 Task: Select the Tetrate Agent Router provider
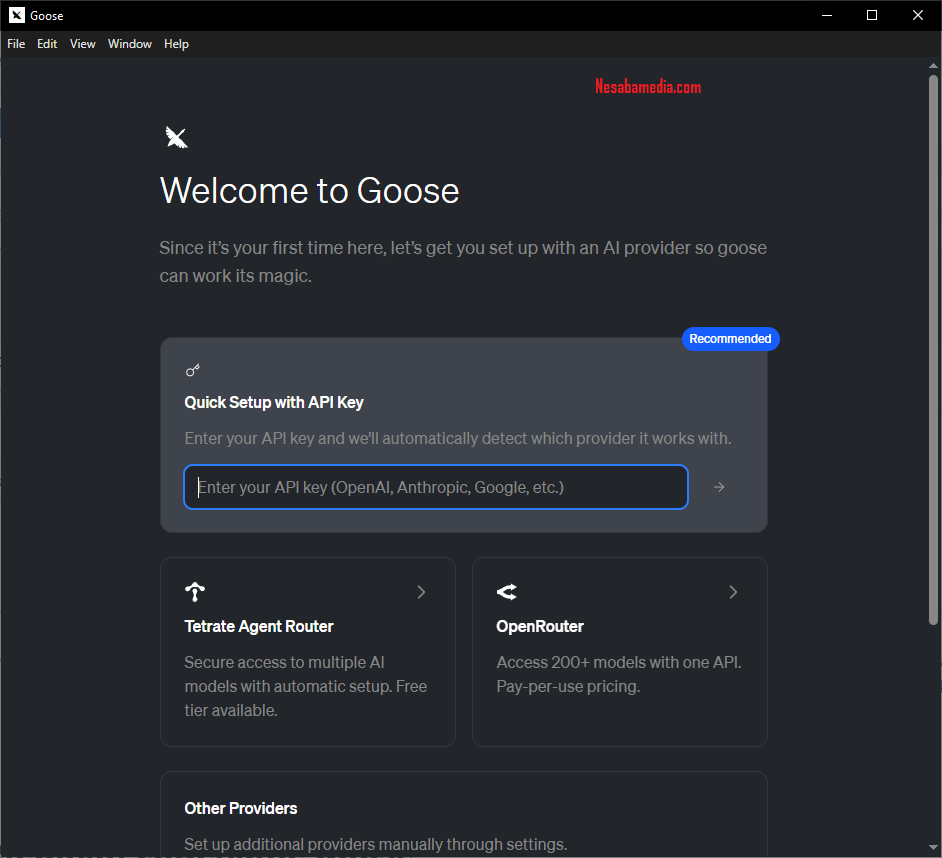pyautogui.click(x=307, y=651)
